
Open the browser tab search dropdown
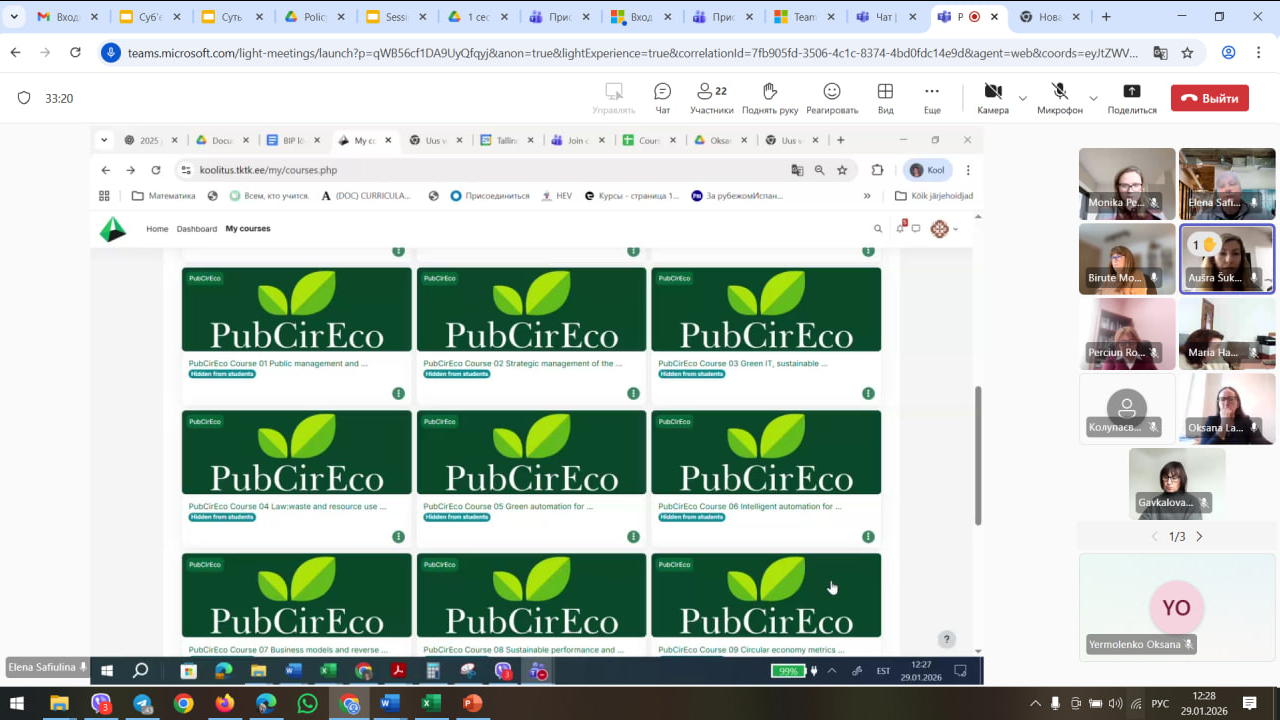click(14, 17)
